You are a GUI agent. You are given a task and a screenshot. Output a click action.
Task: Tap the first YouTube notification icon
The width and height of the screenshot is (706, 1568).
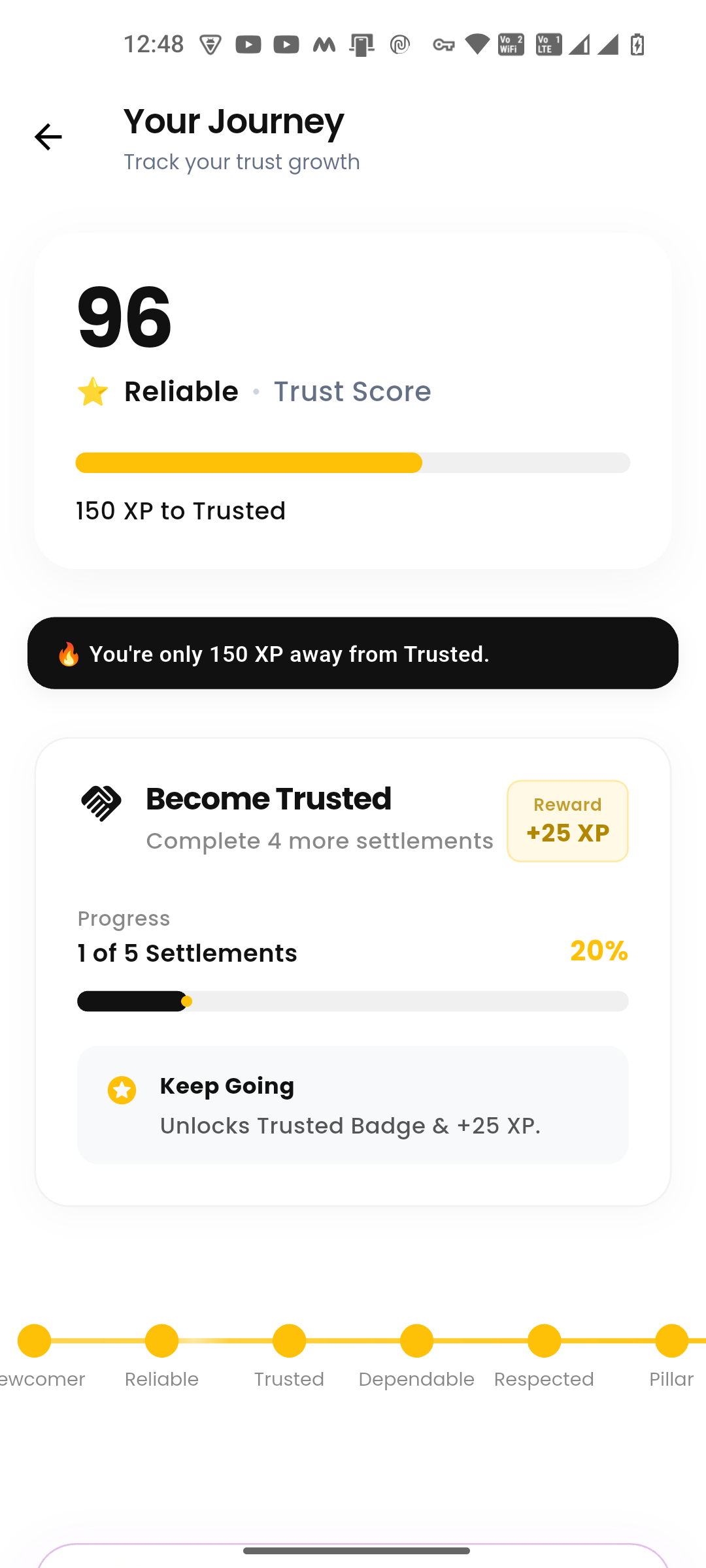[x=248, y=44]
